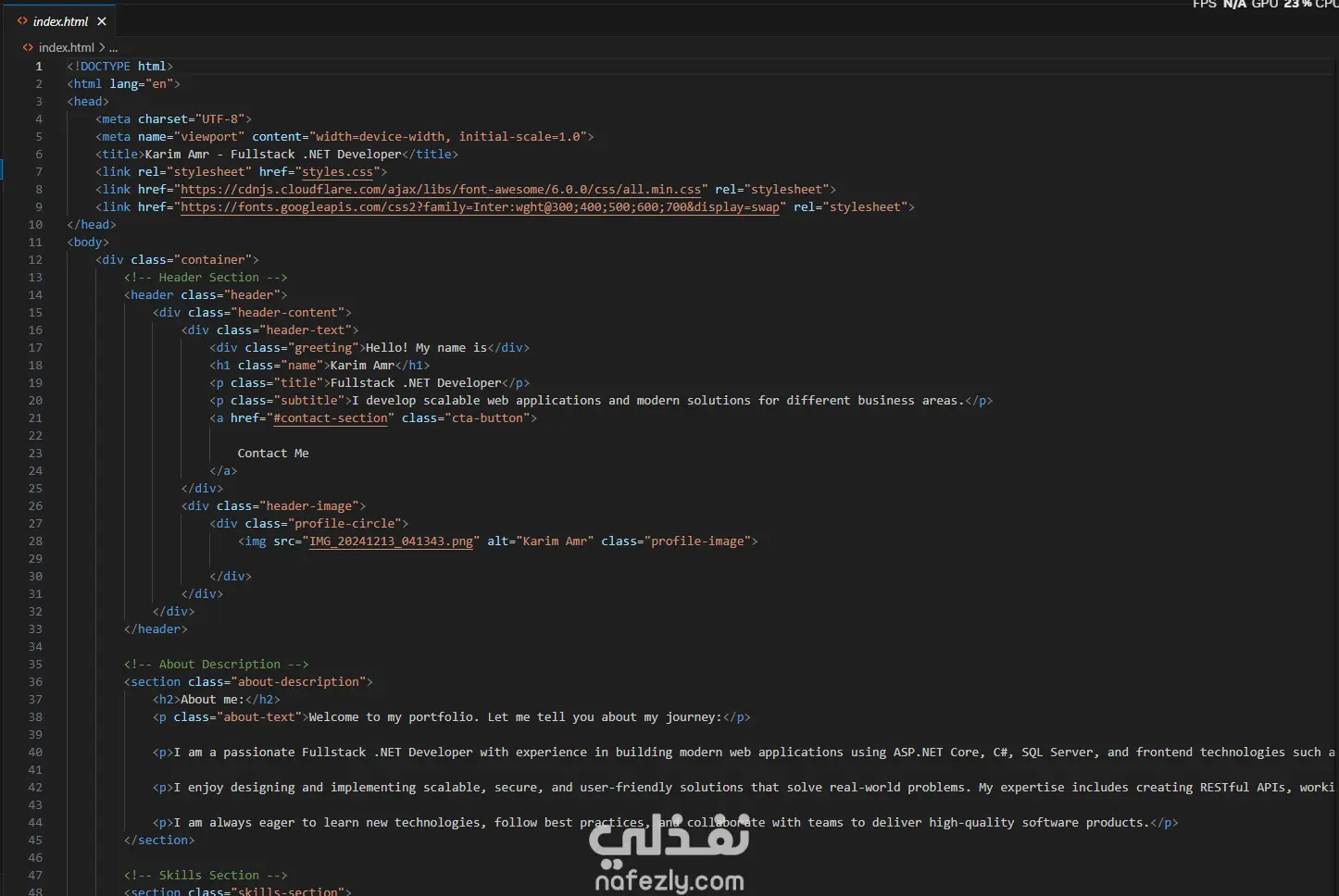The height and width of the screenshot is (896, 1339).
Task: Click the 'Contact Me' anchor text
Action: [273, 454]
